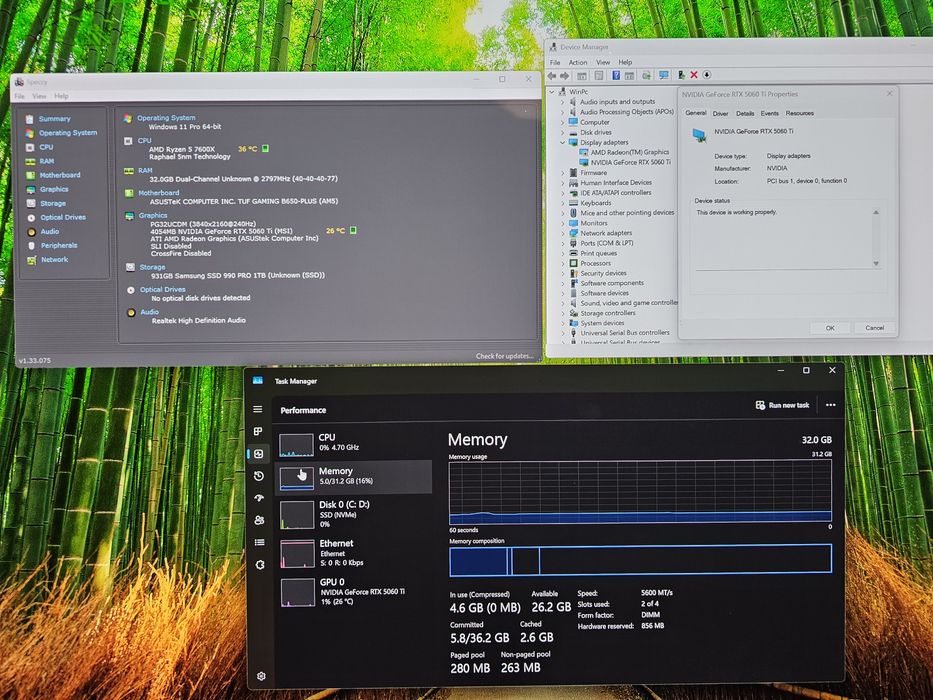Switch to Resources tab in Properties dialog

(x=800, y=113)
